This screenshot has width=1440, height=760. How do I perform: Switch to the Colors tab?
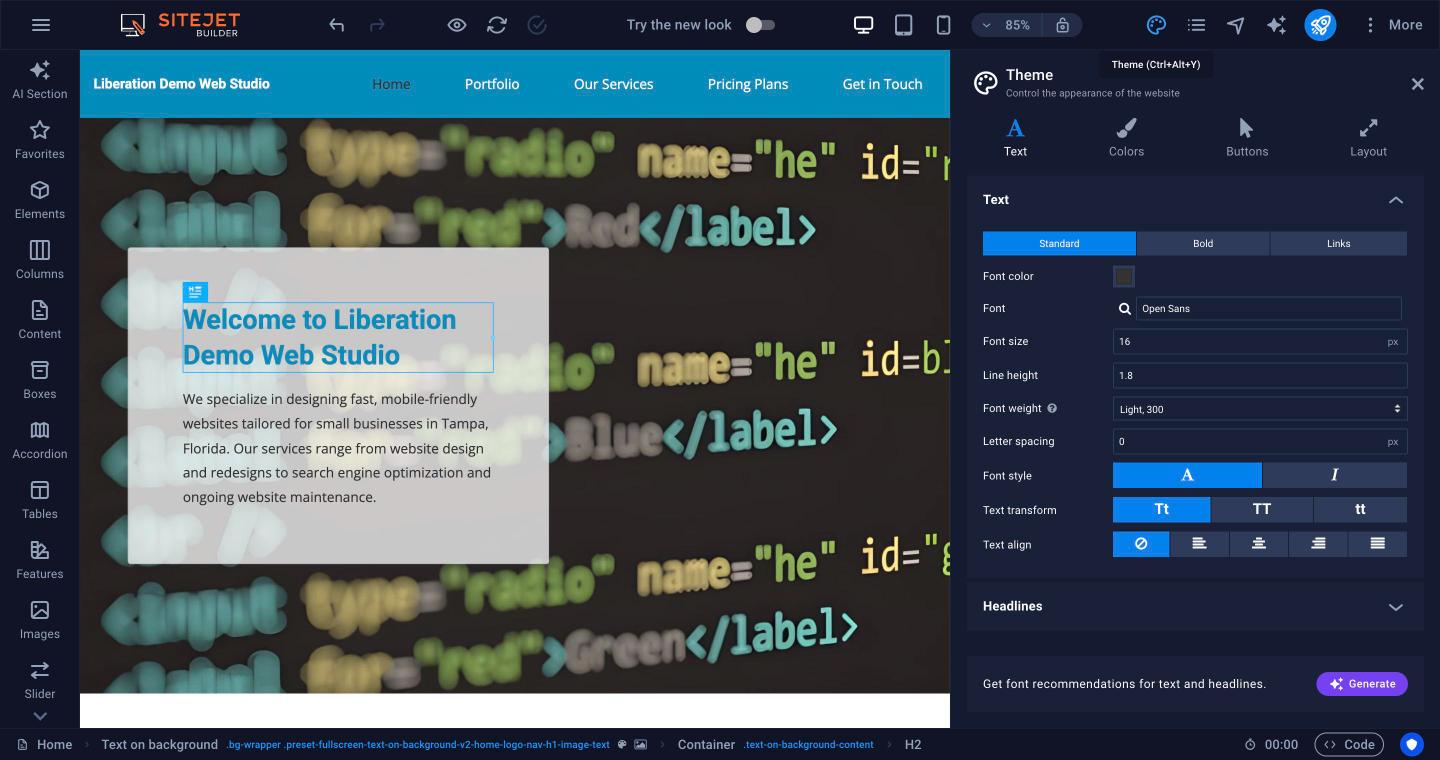1126,138
